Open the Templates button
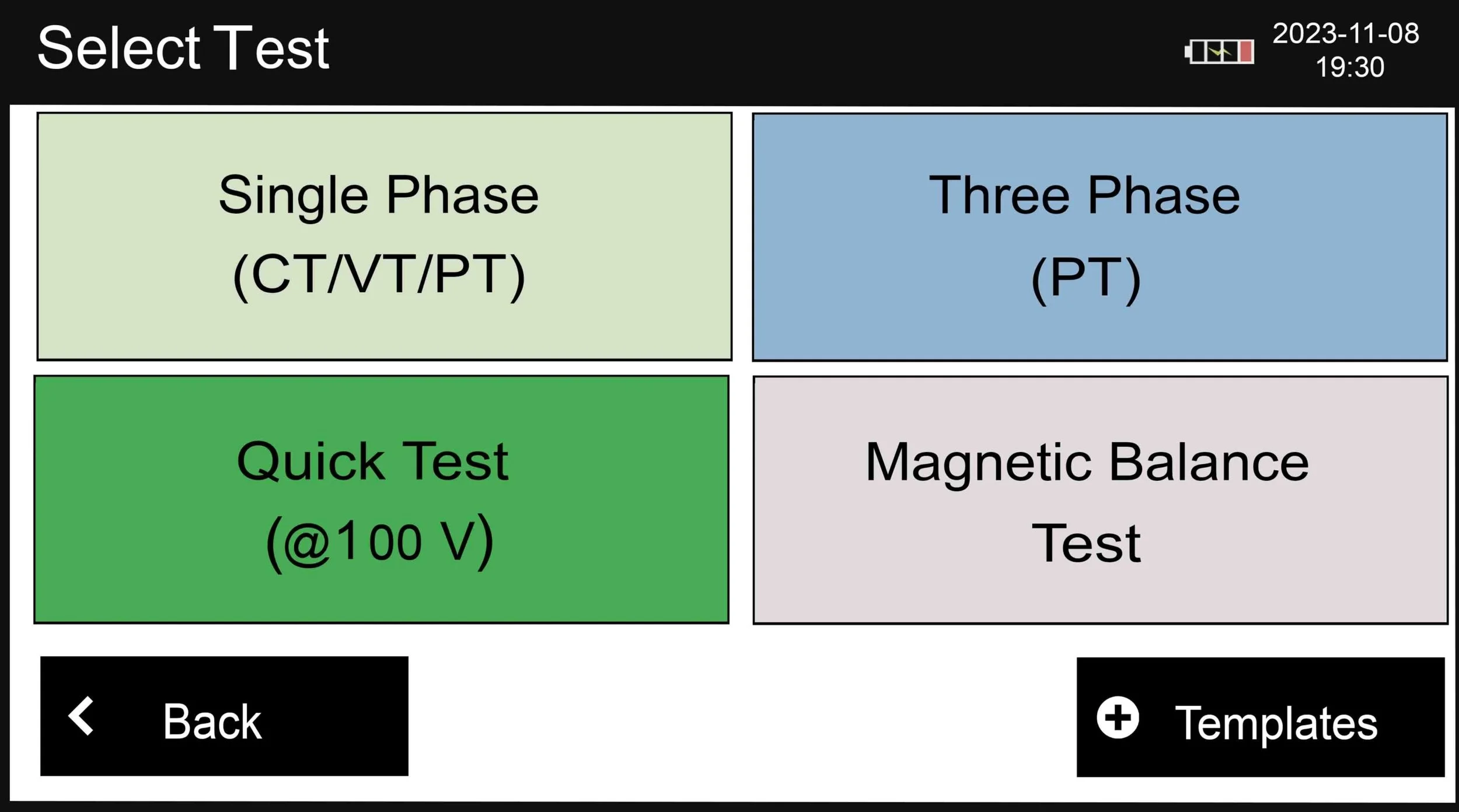Screen dimensions: 1459x812 (1261, 717)
